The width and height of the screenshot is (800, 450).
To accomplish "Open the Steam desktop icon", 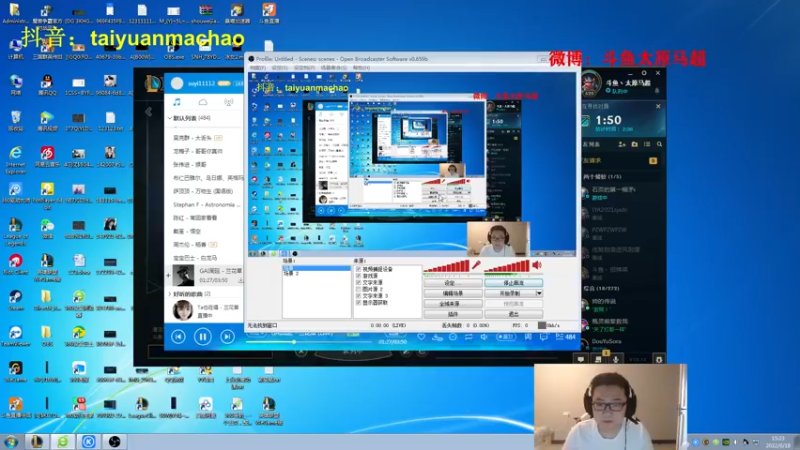I will click(x=15, y=300).
